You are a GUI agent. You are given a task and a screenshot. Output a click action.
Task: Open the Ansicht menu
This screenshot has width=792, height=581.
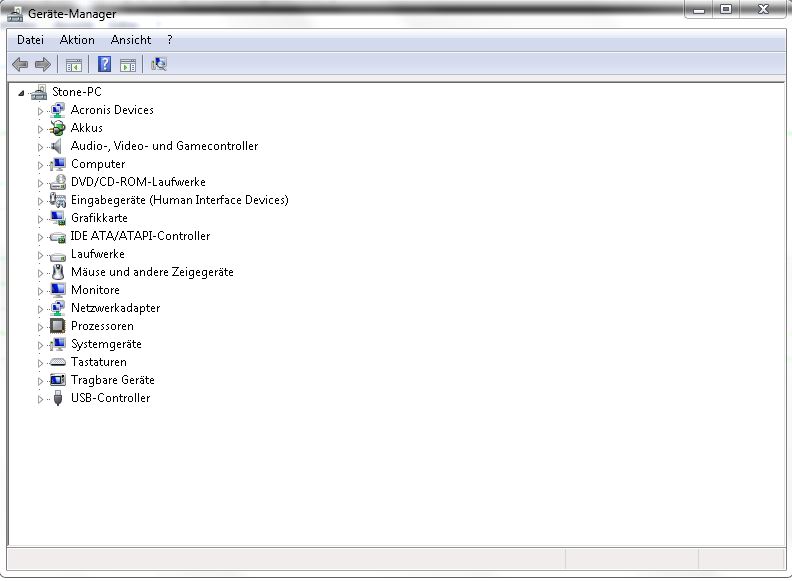click(x=131, y=40)
